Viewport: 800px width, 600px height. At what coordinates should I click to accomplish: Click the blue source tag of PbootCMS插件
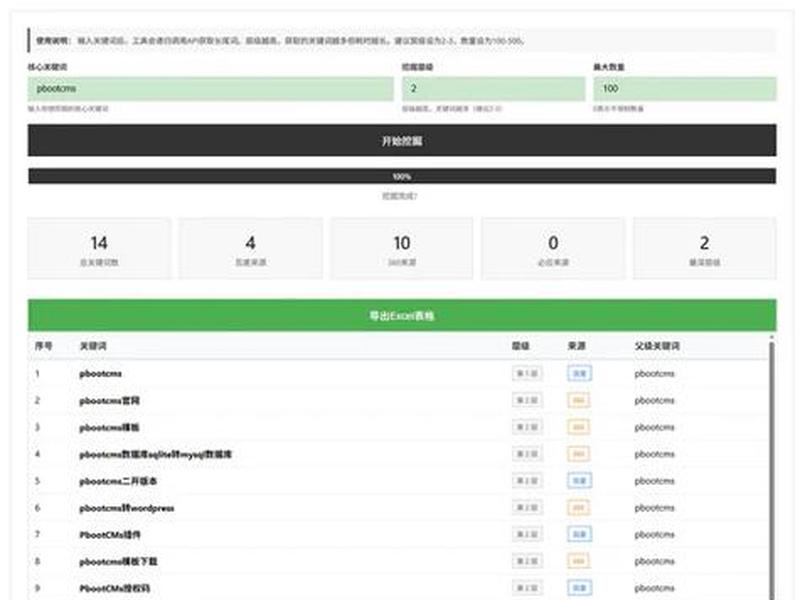(x=579, y=534)
